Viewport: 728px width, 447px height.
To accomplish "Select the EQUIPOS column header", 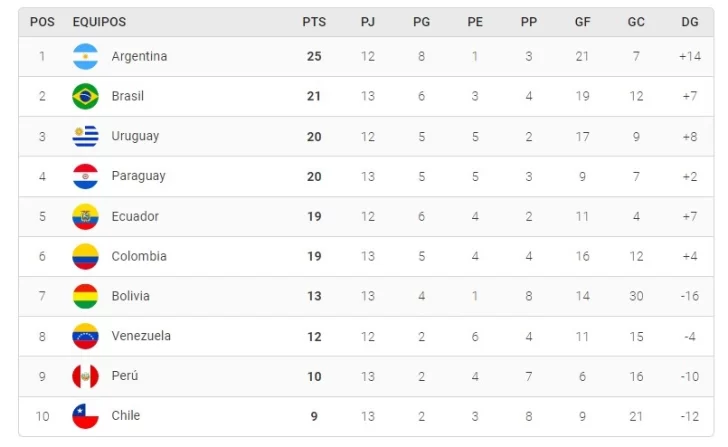I will [x=99, y=22].
